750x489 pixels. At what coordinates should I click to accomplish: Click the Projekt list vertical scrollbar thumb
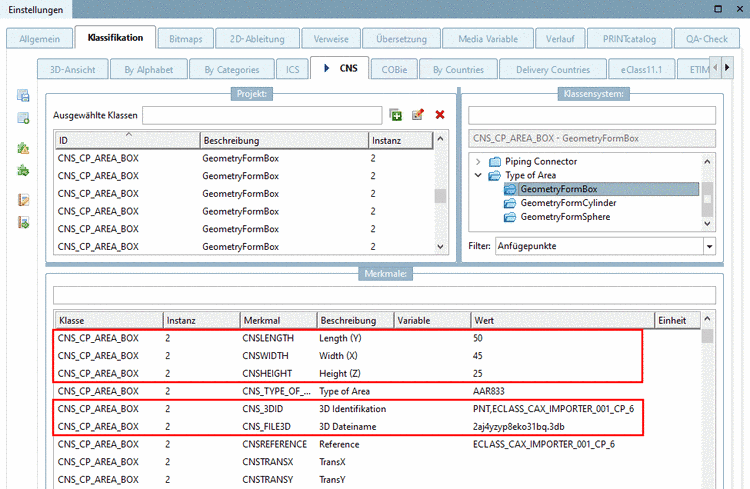(440, 196)
